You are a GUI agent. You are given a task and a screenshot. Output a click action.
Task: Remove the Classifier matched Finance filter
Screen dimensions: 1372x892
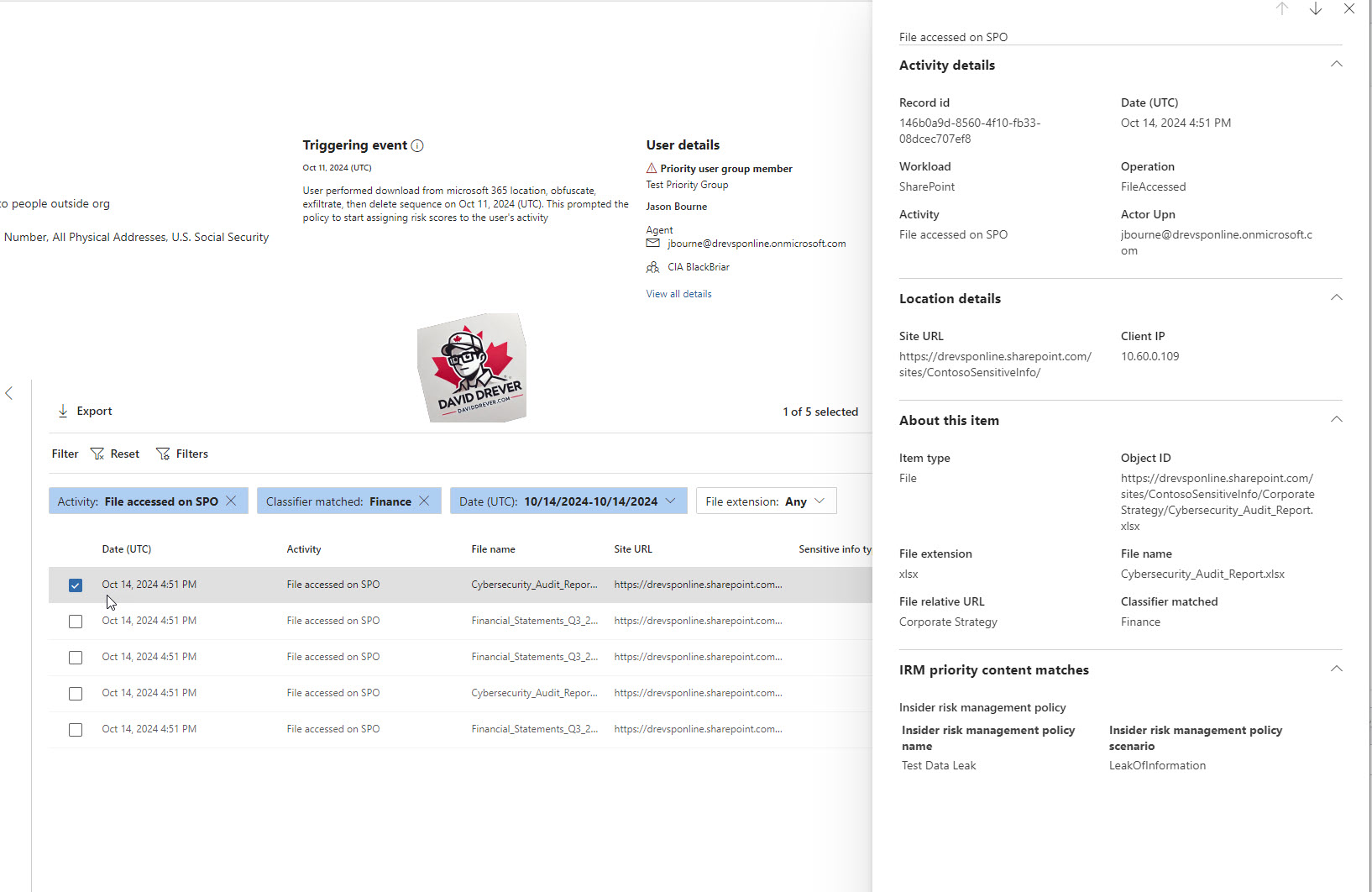(424, 501)
